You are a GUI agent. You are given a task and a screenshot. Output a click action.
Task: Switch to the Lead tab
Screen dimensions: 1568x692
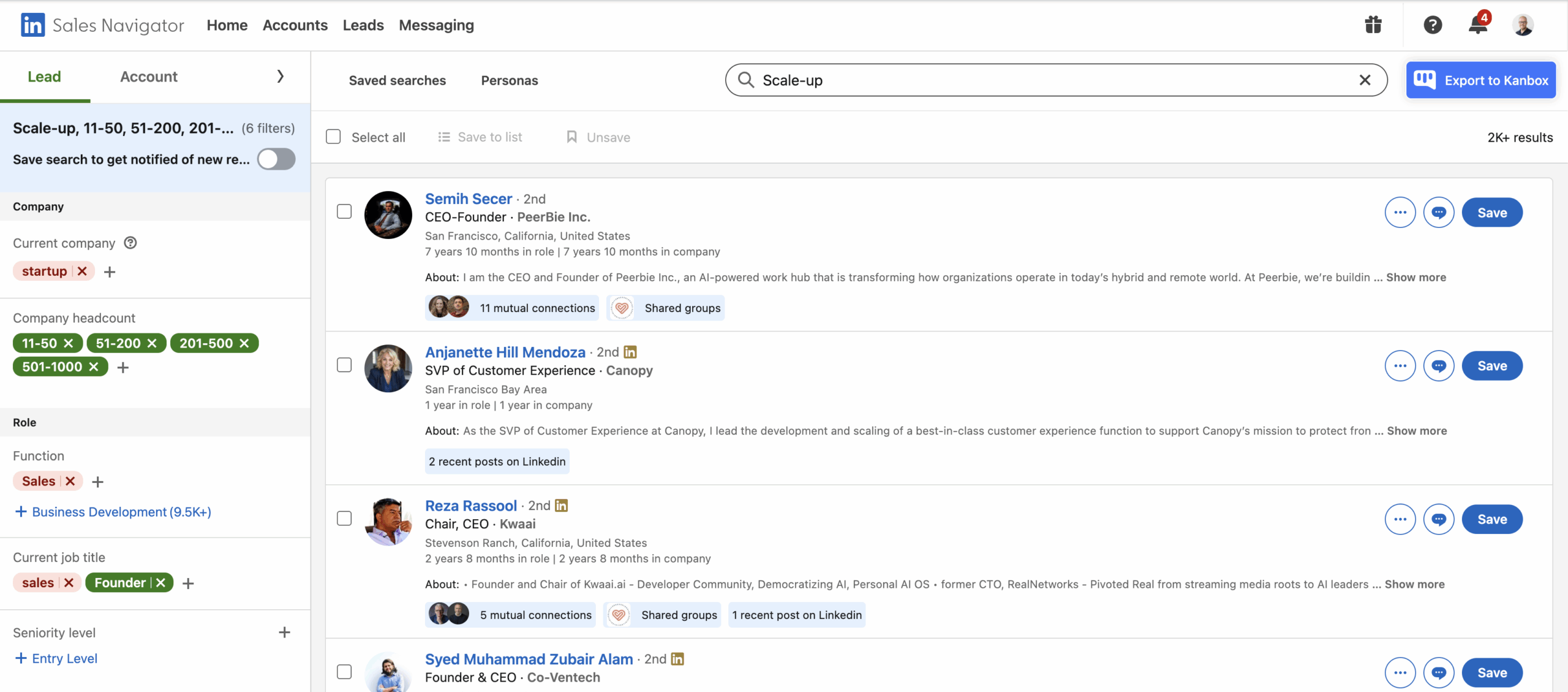(x=45, y=77)
